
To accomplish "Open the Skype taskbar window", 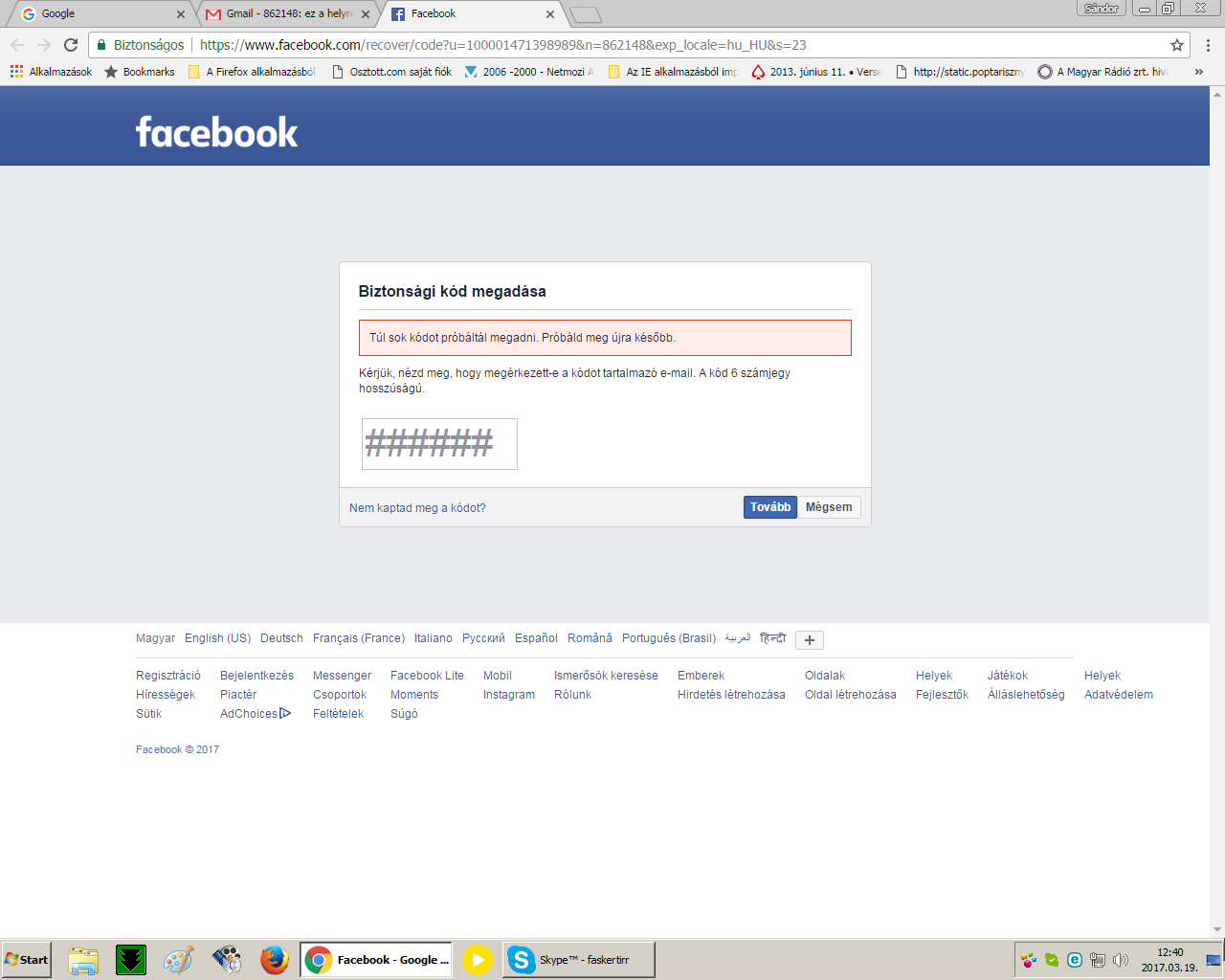I will (579, 960).
